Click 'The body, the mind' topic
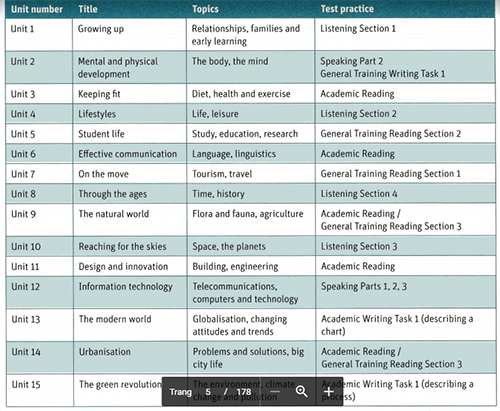Screen dimensions: 500x411 [x=230, y=61]
